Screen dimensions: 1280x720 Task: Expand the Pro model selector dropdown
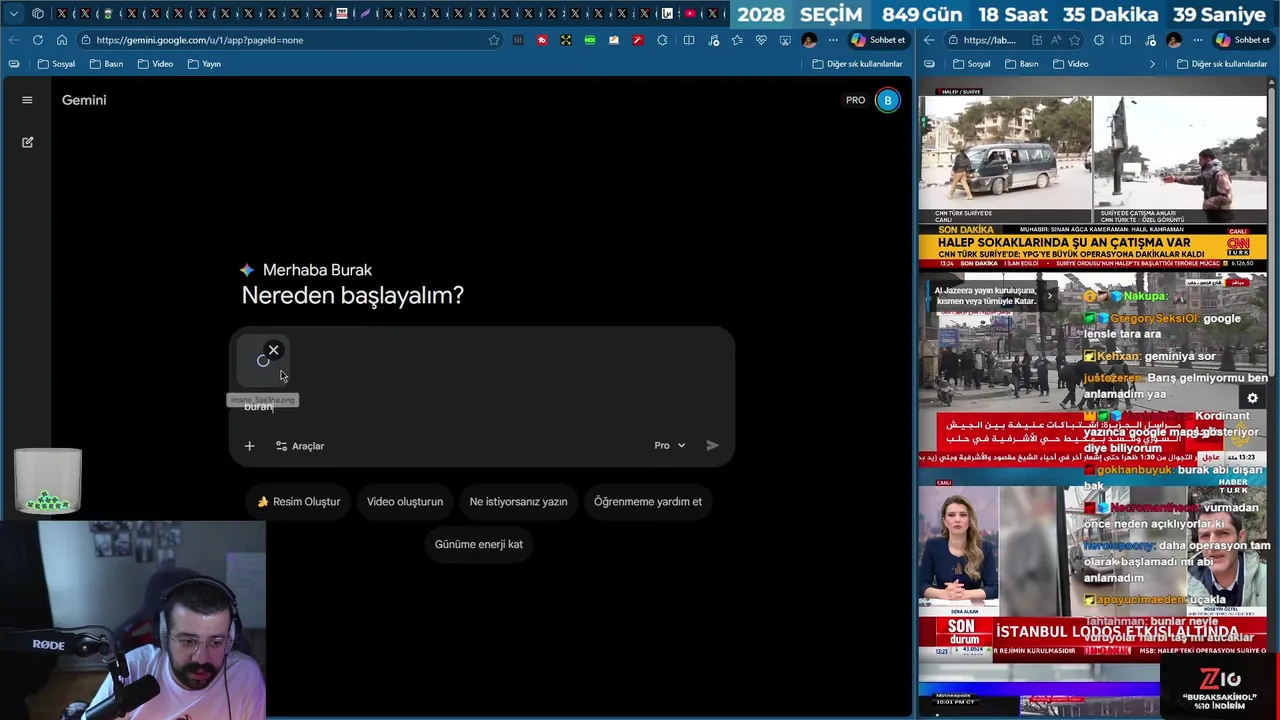(670, 445)
